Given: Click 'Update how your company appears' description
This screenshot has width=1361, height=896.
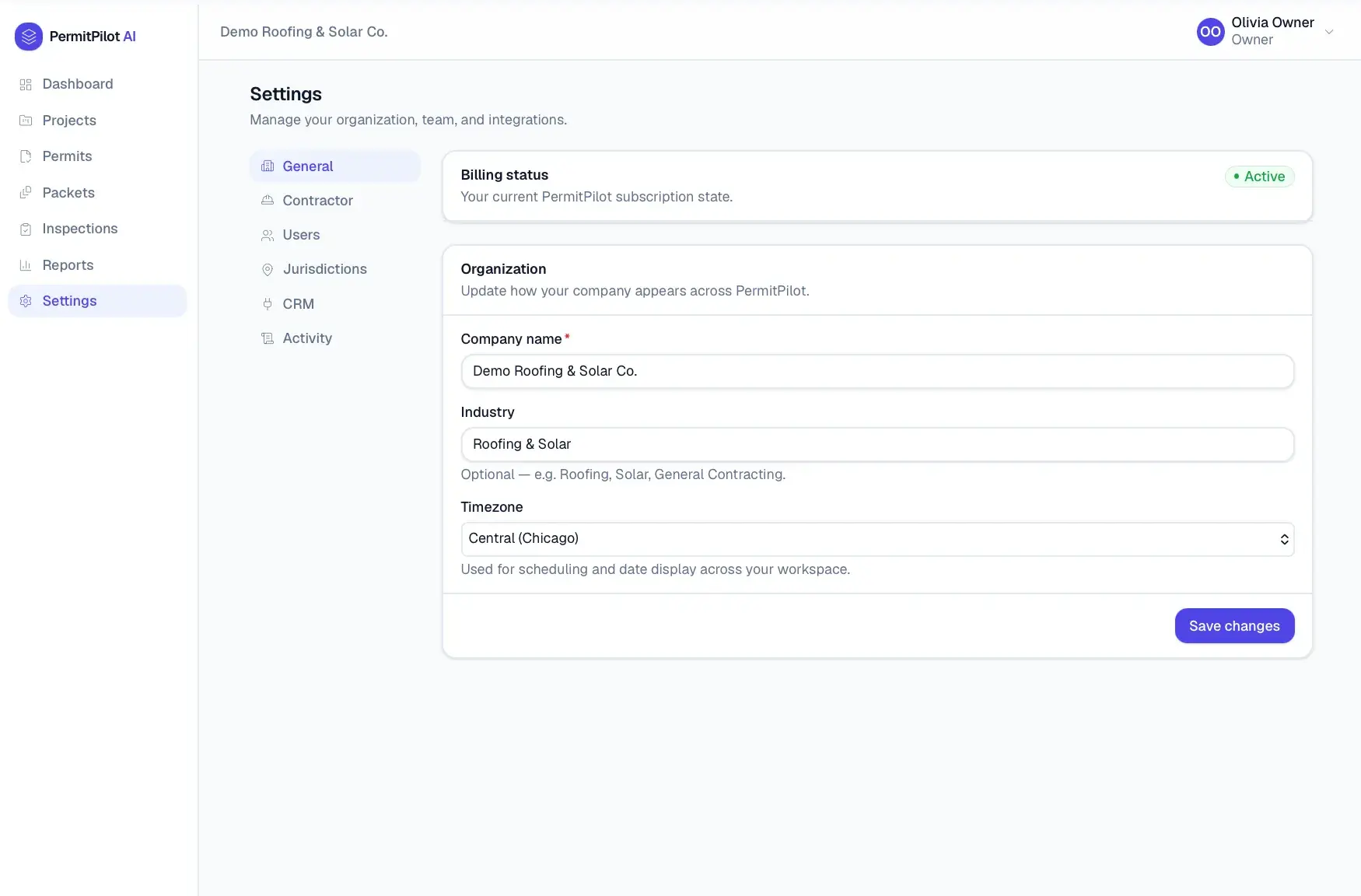Looking at the screenshot, I should tap(635, 291).
